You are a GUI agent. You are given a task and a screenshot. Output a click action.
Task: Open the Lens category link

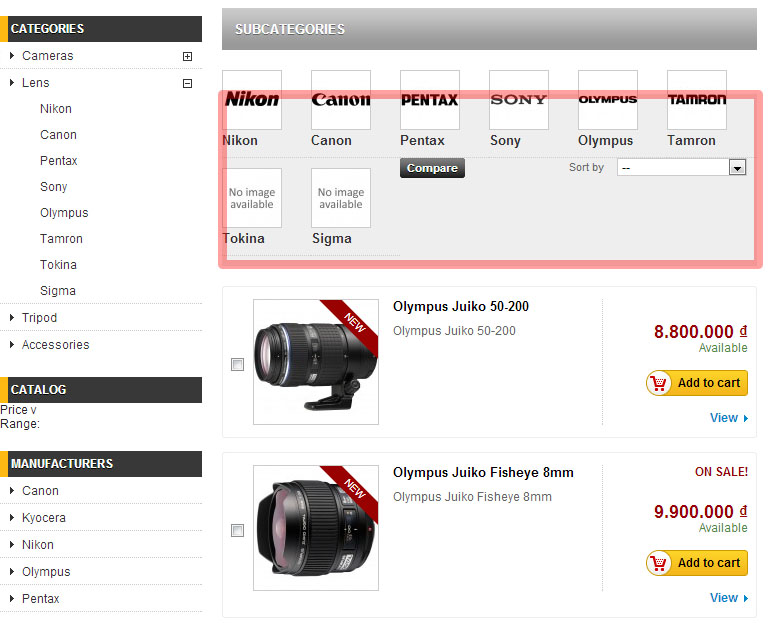coord(36,83)
